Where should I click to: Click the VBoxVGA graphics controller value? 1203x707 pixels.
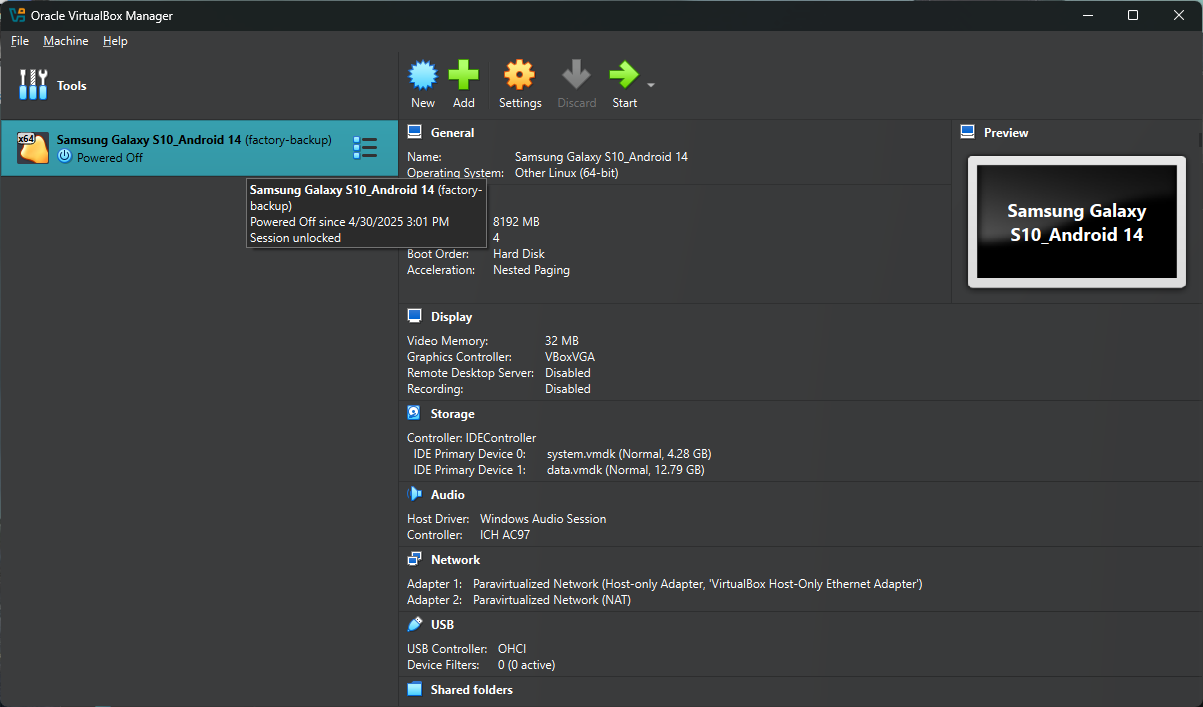(570, 357)
